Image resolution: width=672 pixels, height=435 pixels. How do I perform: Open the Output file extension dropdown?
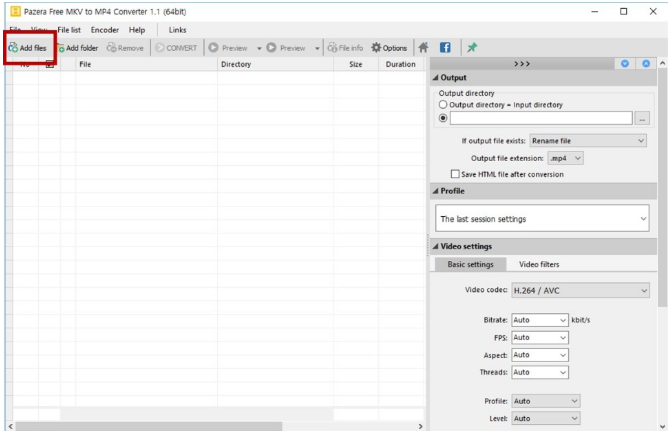click(565, 159)
